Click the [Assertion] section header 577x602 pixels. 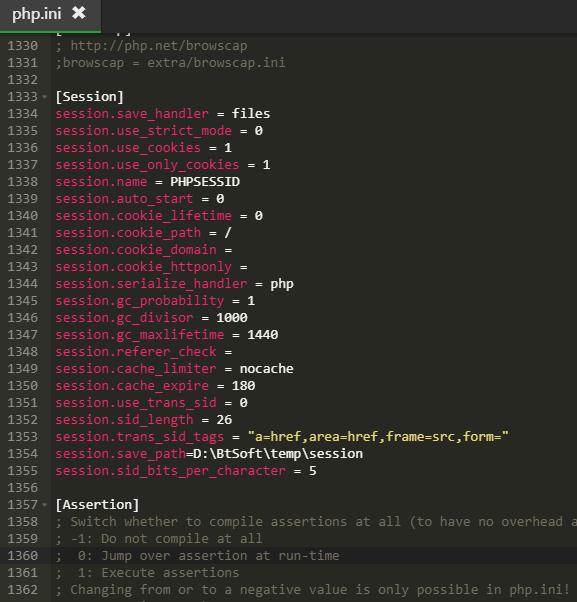point(97,505)
